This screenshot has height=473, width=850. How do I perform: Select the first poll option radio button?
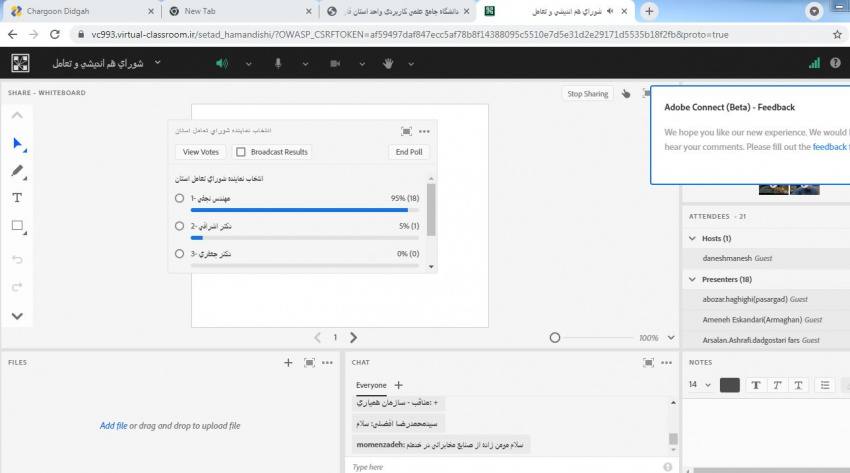point(180,198)
